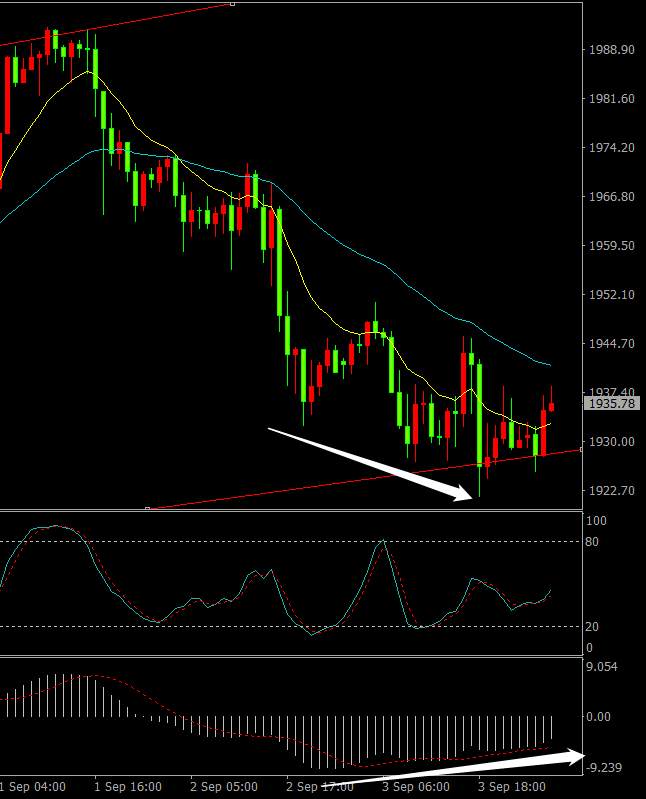Select price axis label 1988.90
The image size is (646, 799).
click(612, 50)
